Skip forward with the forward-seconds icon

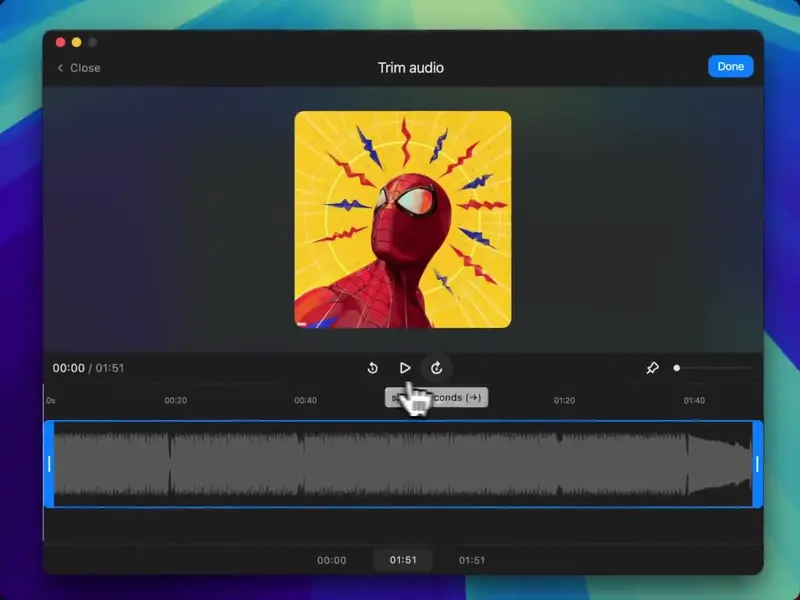click(x=436, y=368)
